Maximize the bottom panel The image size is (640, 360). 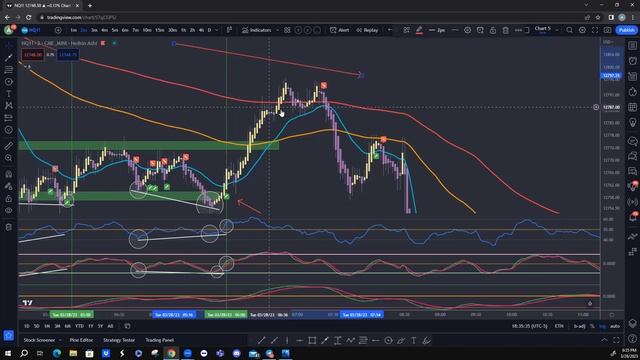pos(617,340)
